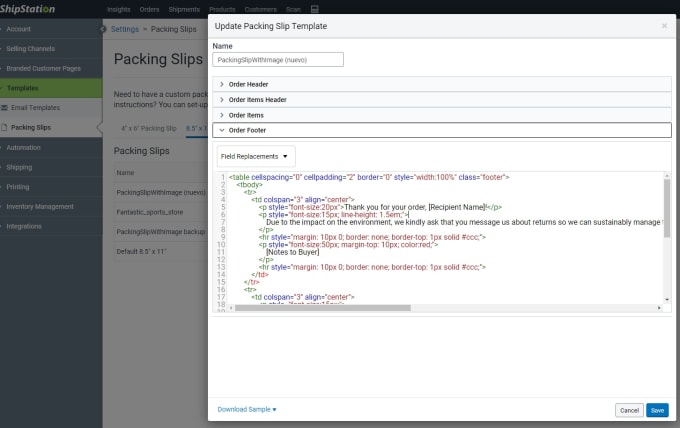The image size is (680, 428).
Task: Click inside the HTML code editor
Action: coord(445,238)
